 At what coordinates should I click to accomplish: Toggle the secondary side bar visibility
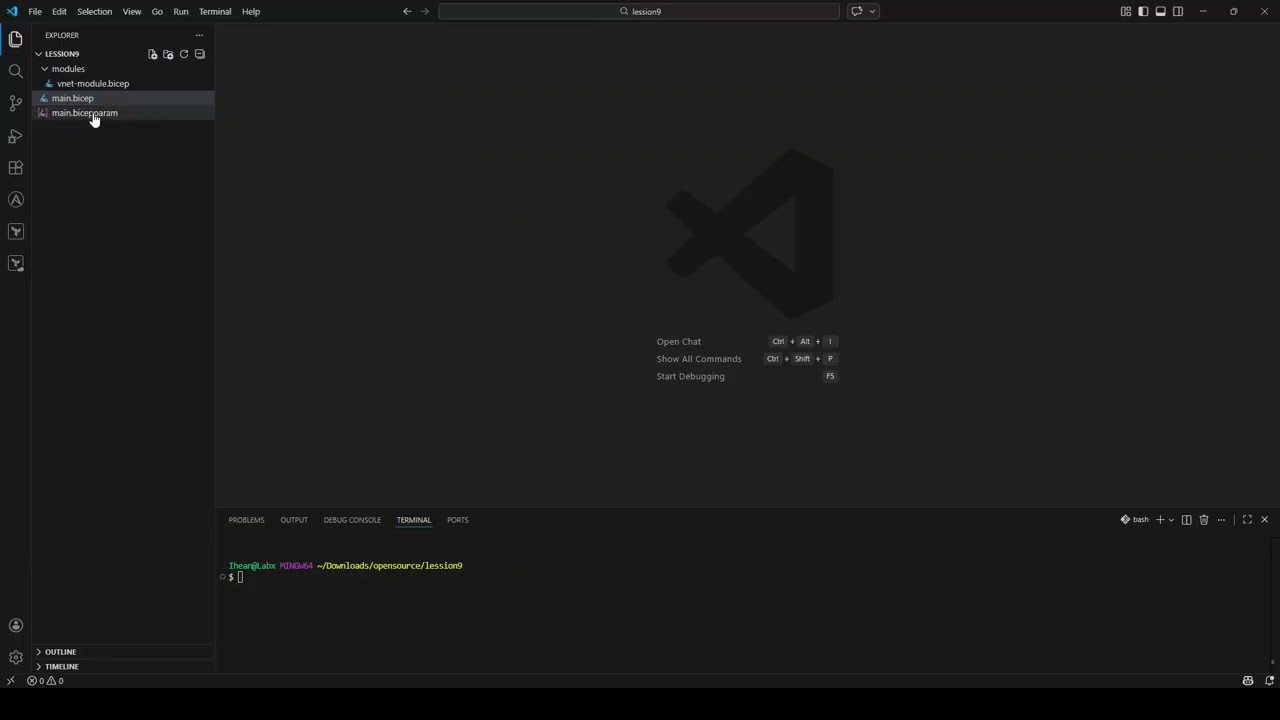pyautogui.click(x=1178, y=11)
